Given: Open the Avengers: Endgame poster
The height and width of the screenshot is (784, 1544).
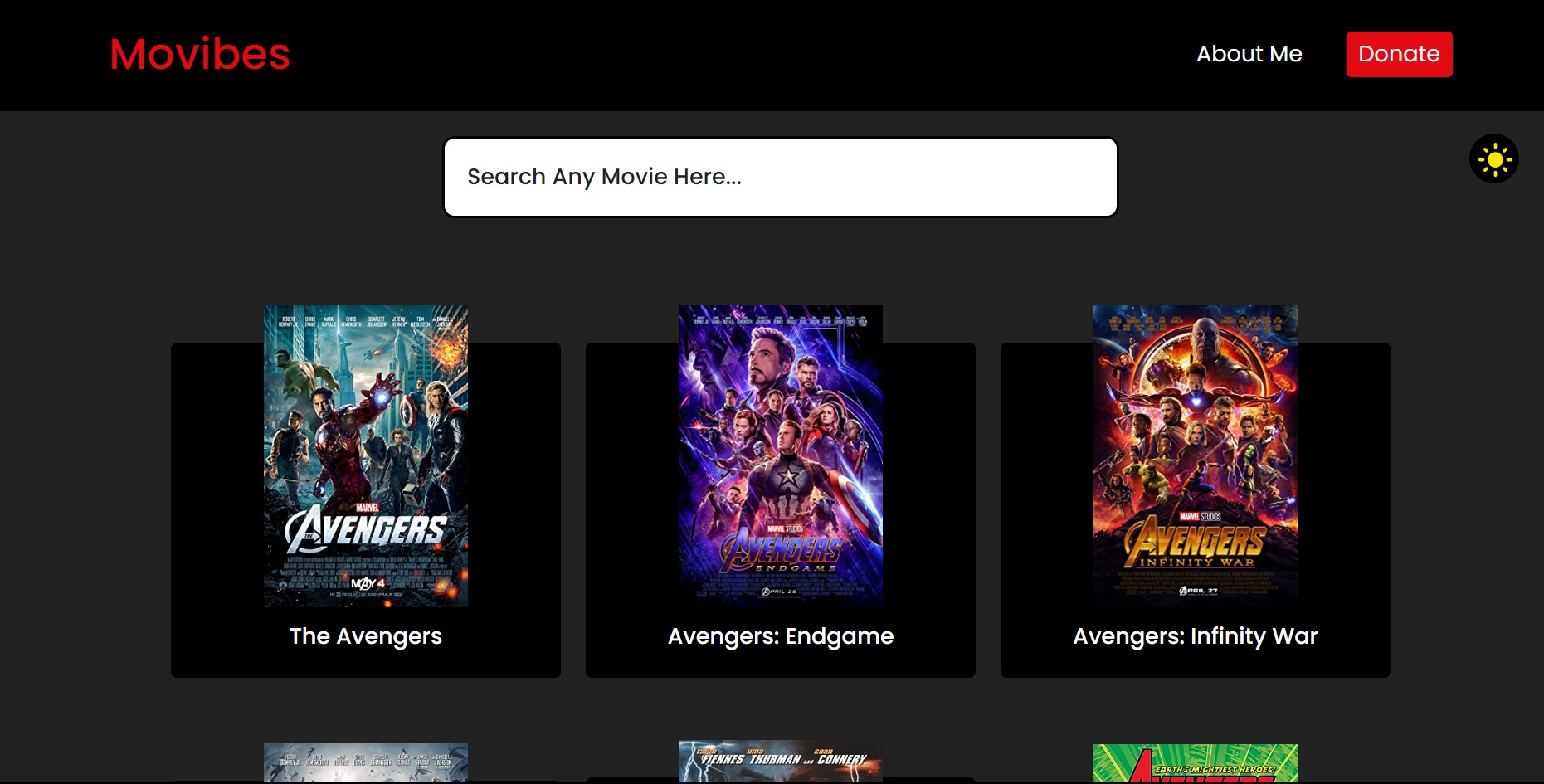Looking at the screenshot, I should [x=781, y=456].
